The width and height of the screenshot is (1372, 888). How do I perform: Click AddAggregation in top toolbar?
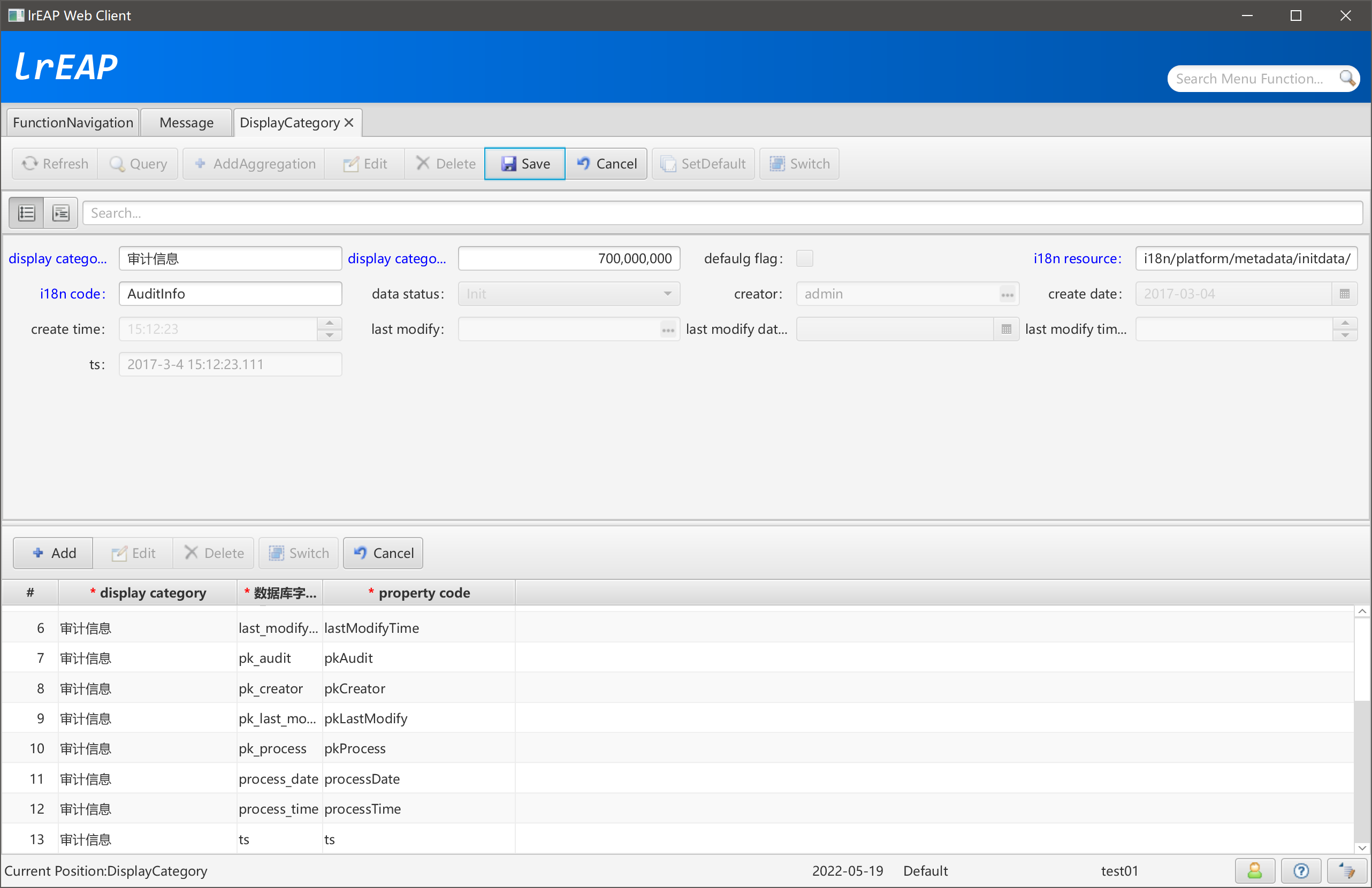(254, 164)
